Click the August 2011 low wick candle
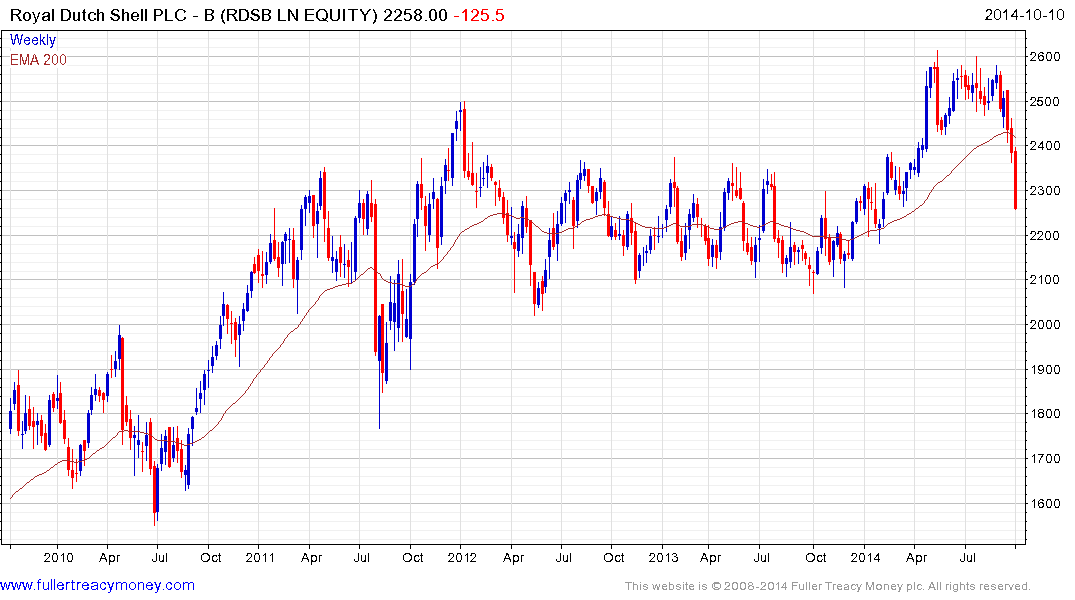The image size is (1075, 600). (380, 372)
